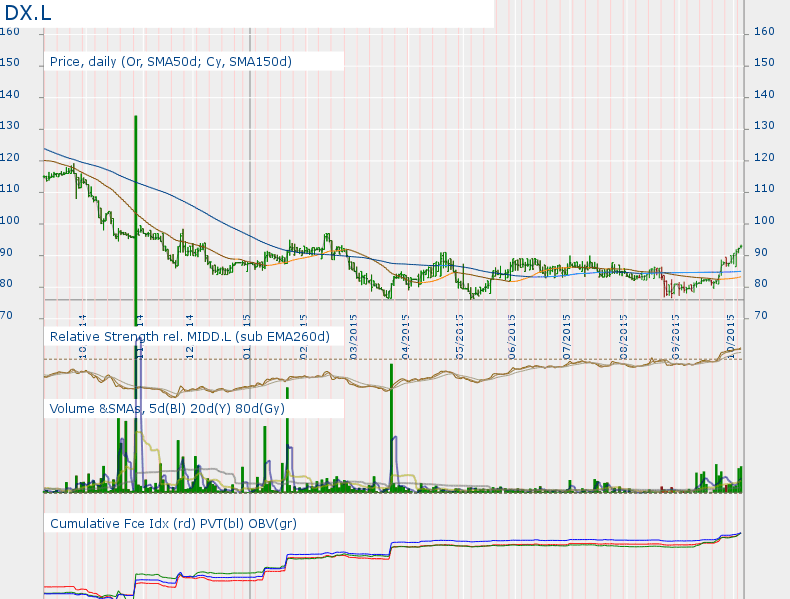Click the 110 value on the left price axis
This screenshot has width=790, height=599.
coord(10,188)
